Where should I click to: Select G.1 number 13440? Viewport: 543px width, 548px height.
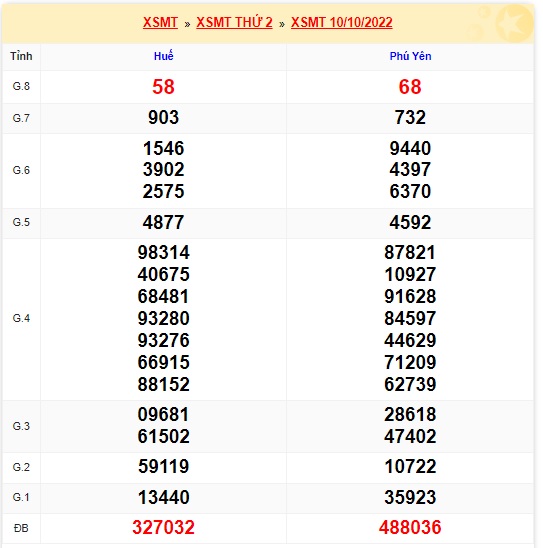pyautogui.click(x=164, y=497)
